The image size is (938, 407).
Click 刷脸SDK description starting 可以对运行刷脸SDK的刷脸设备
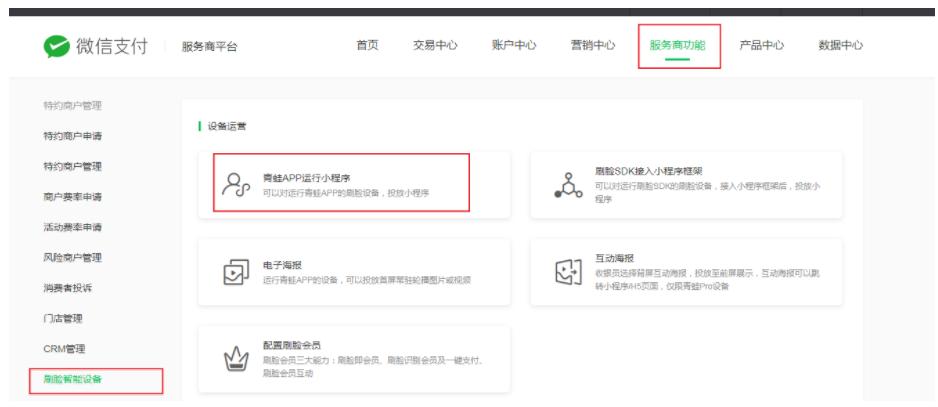pyautogui.click(x=708, y=192)
